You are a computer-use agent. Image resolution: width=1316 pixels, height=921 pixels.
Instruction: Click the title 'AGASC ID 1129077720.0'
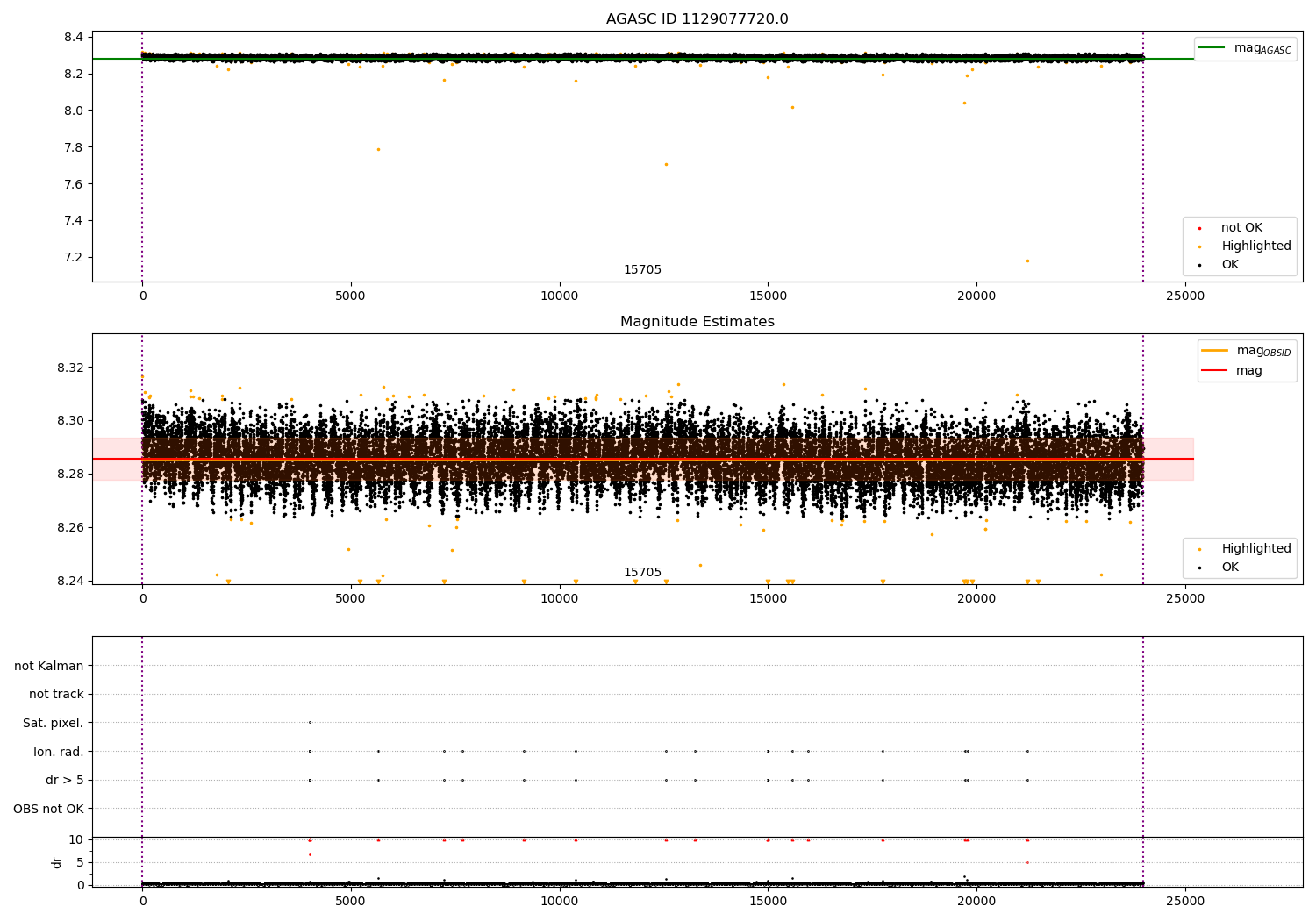point(697,19)
